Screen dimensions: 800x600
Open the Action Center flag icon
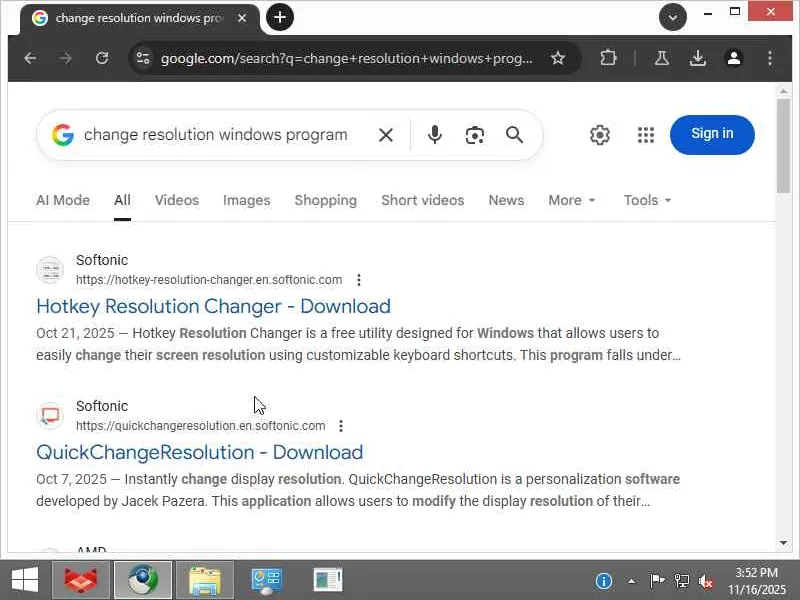pos(657,581)
